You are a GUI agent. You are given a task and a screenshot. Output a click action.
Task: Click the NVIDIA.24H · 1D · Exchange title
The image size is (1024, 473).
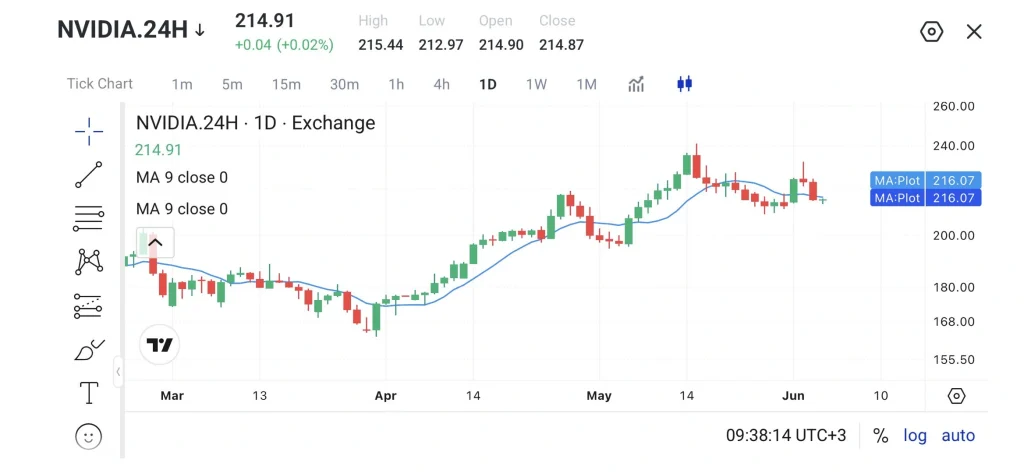255,123
